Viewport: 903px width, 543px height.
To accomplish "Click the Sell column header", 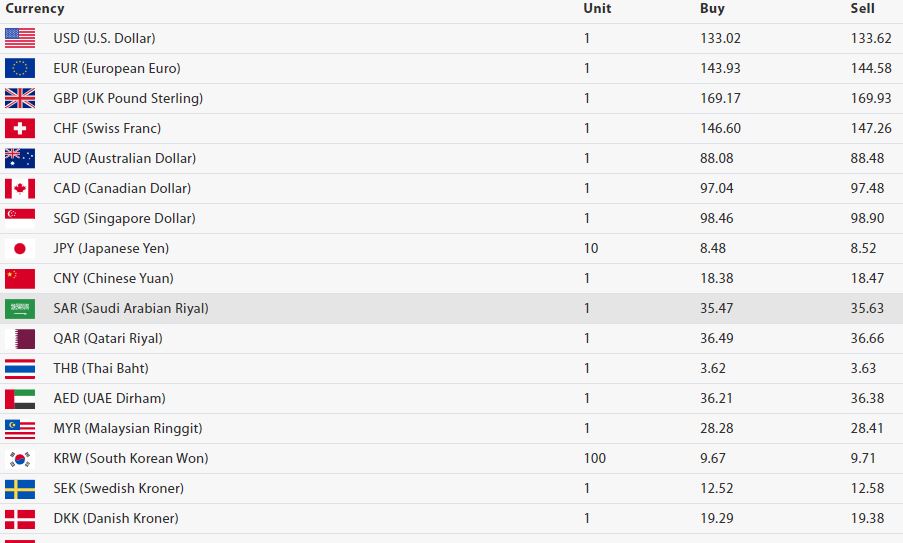I will [x=862, y=9].
